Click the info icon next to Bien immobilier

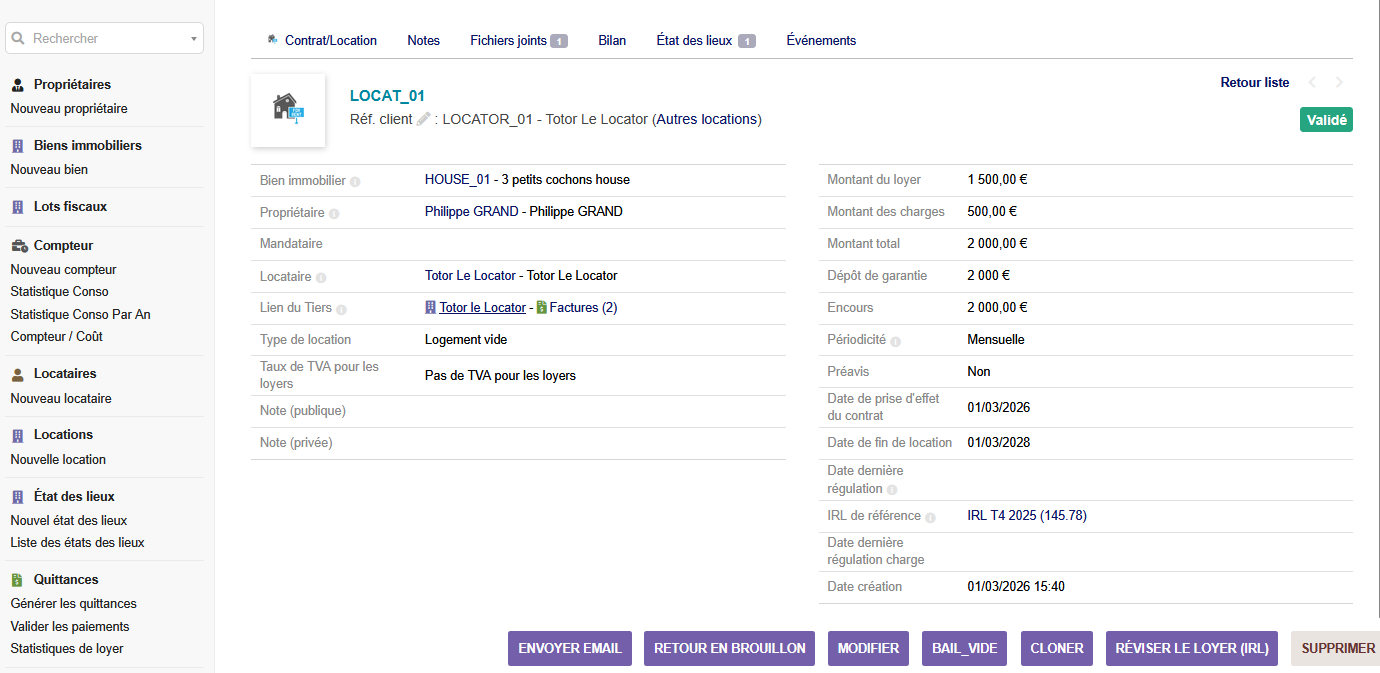355,182
